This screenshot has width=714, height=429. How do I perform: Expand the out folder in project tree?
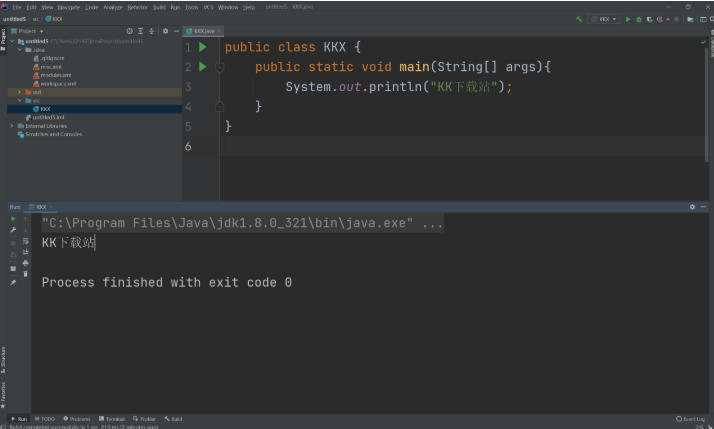[x=19, y=92]
